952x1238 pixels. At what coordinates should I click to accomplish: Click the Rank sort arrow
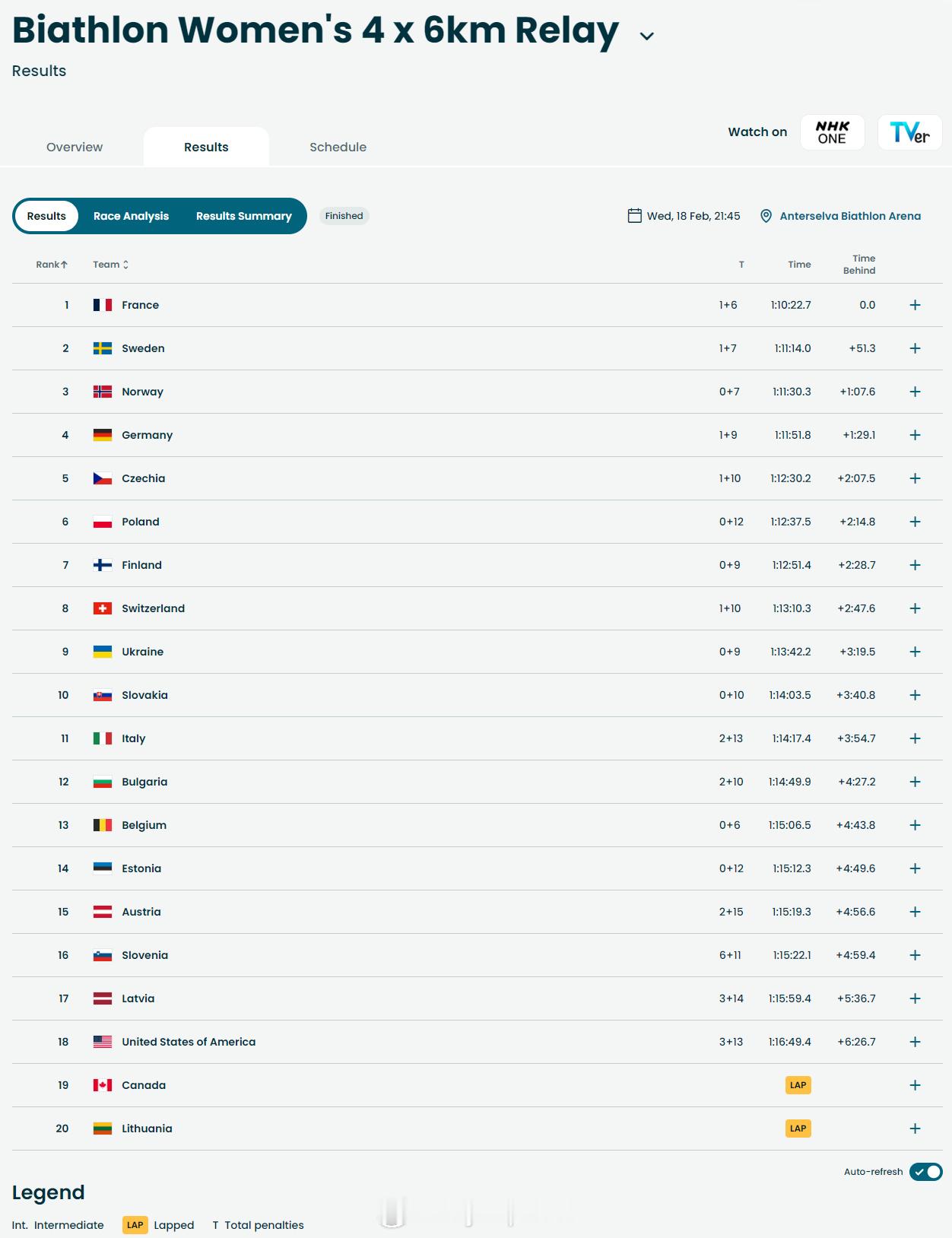point(64,265)
